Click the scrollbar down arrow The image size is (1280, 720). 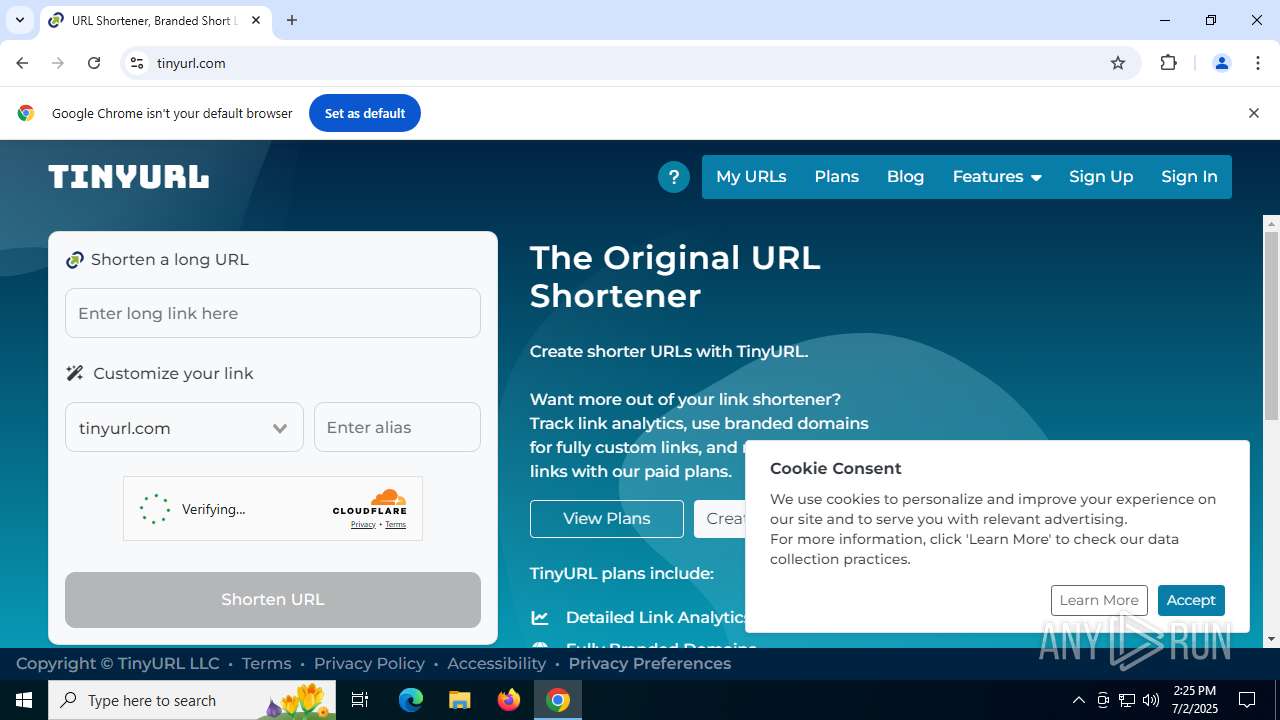pos(1271,639)
